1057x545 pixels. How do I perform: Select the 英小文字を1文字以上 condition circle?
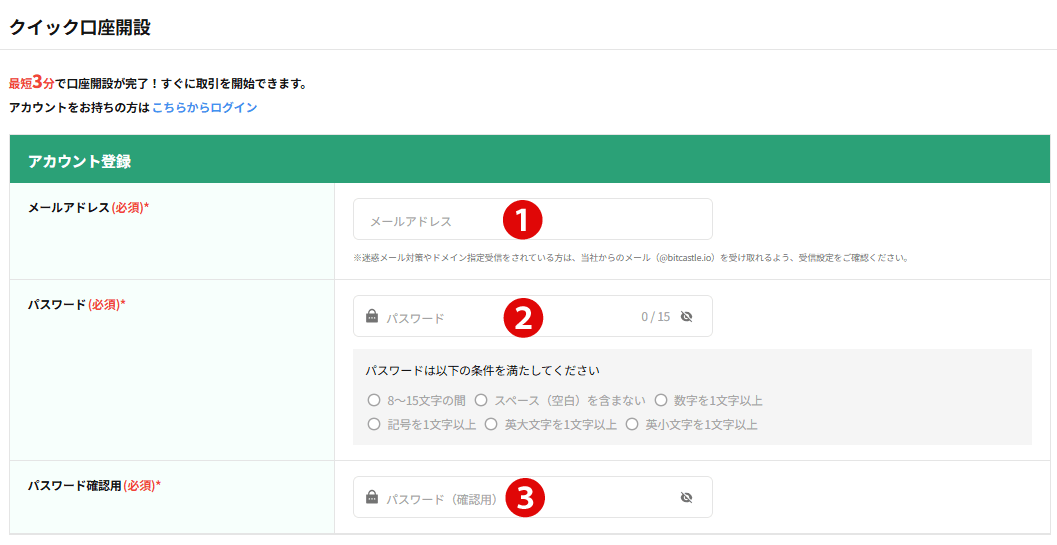pyautogui.click(x=632, y=425)
